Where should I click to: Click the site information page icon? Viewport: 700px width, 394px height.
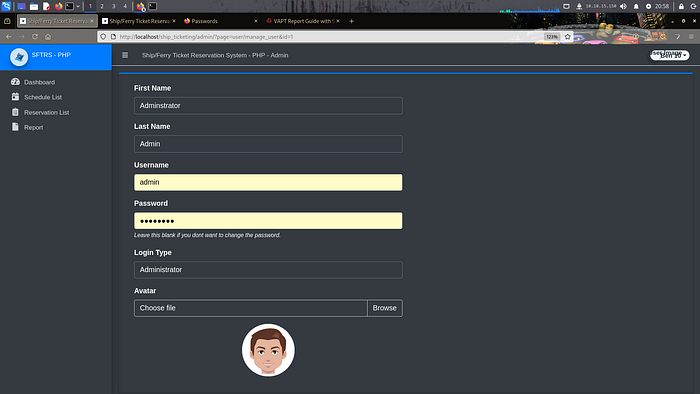[x=113, y=37]
